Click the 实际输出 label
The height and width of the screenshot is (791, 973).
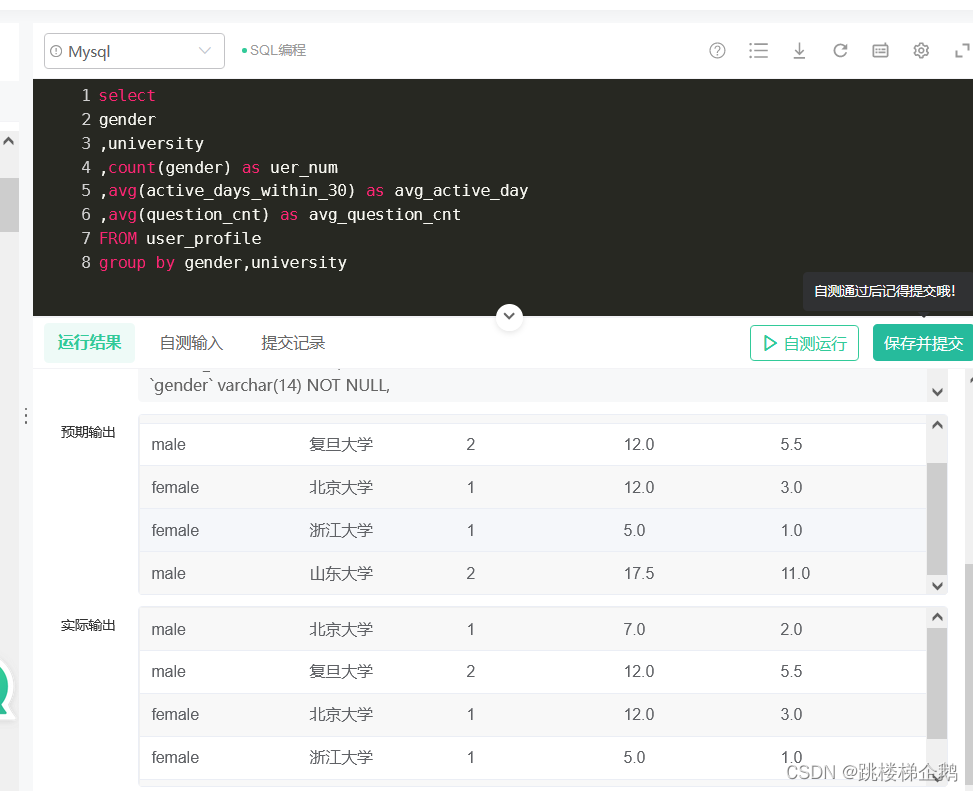click(88, 625)
